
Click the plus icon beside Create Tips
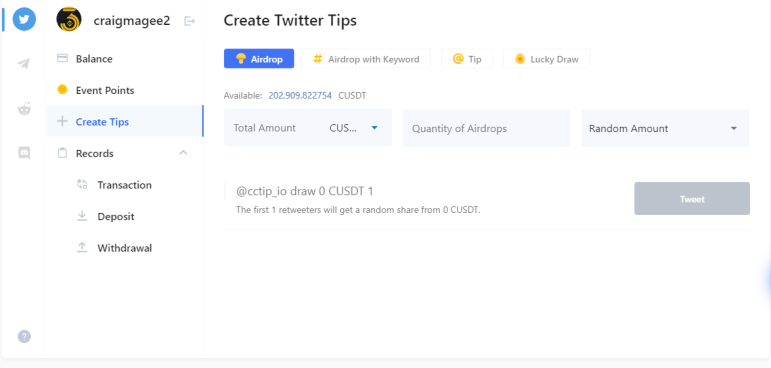coord(62,121)
